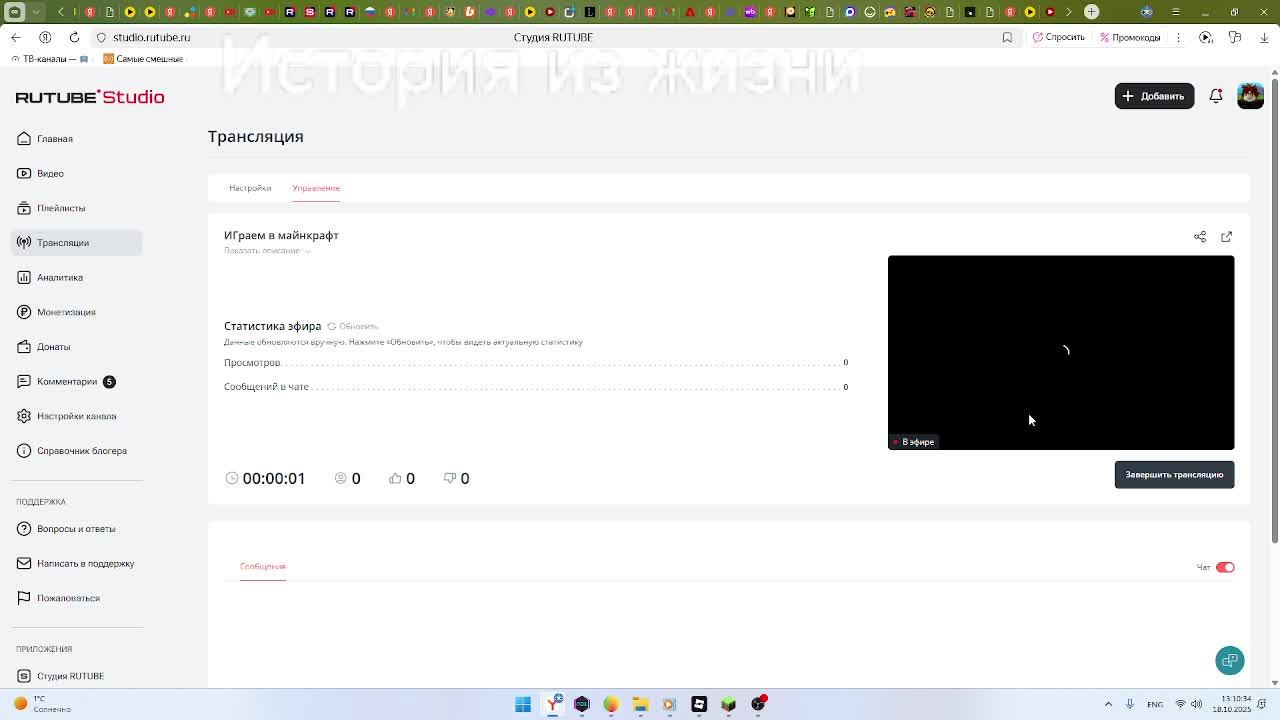The width and height of the screenshot is (1280, 720).
Task: Click the ENG language indicator
Action: pyautogui.click(x=1155, y=704)
